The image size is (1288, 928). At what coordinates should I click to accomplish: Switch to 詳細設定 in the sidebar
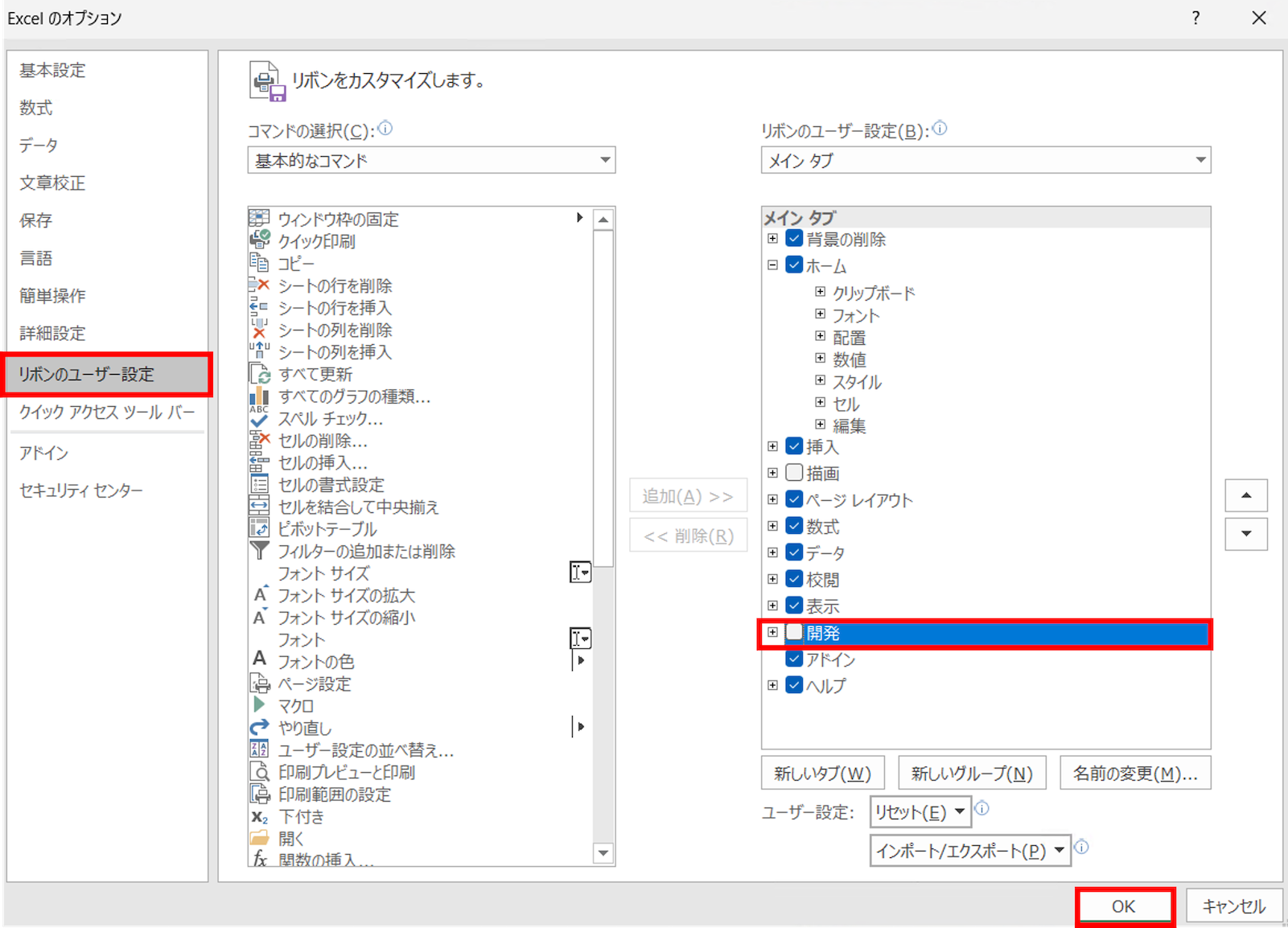[x=52, y=333]
